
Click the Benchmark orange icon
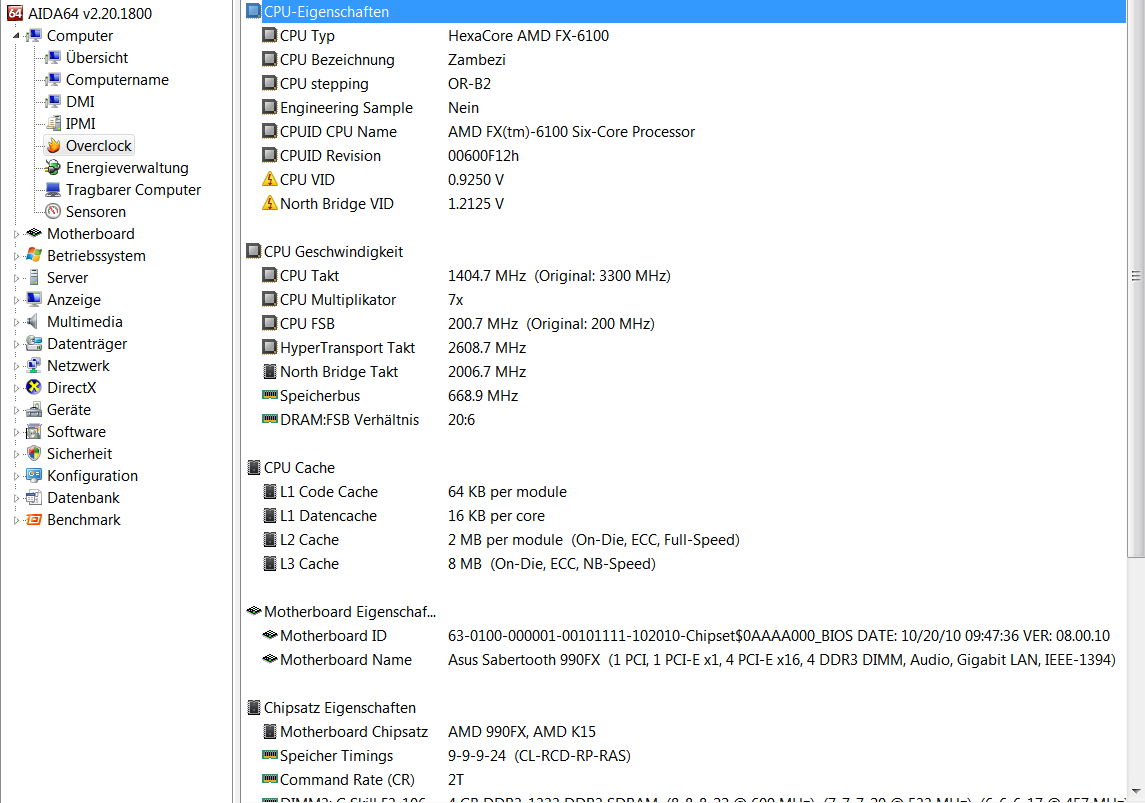tap(34, 520)
